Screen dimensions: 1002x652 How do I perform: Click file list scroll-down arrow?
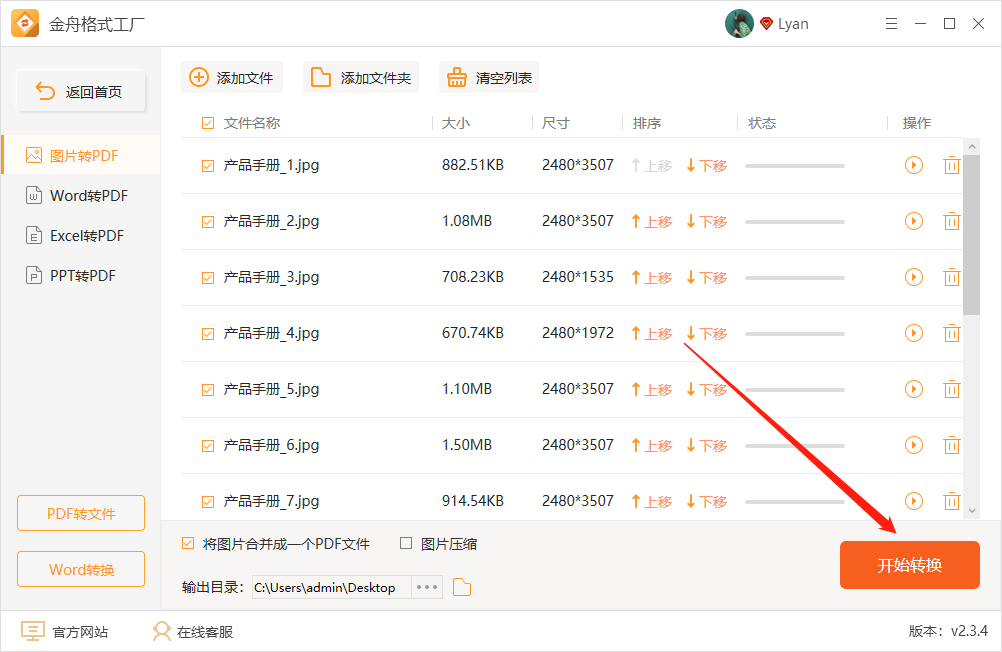click(x=972, y=510)
